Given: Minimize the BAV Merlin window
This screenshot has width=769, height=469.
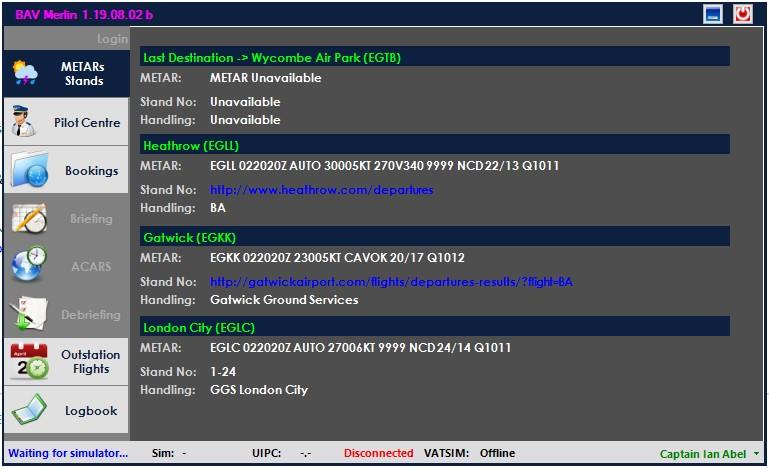Looking at the screenshot, I should 713,14.
